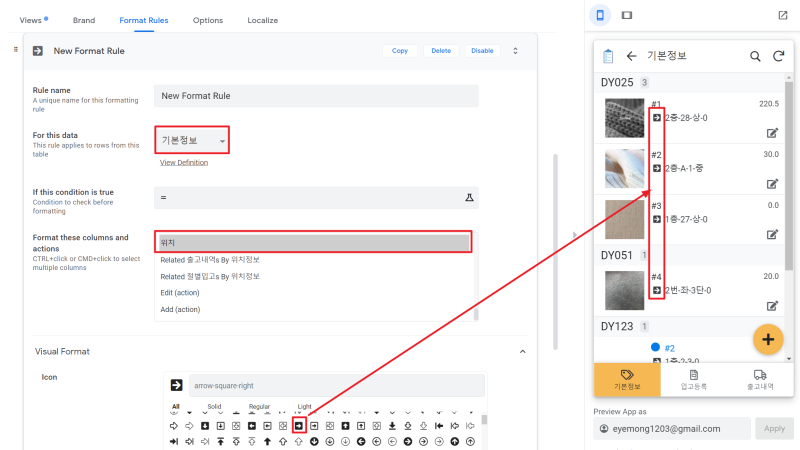Select Add (action) in column list

pos(314,310)
